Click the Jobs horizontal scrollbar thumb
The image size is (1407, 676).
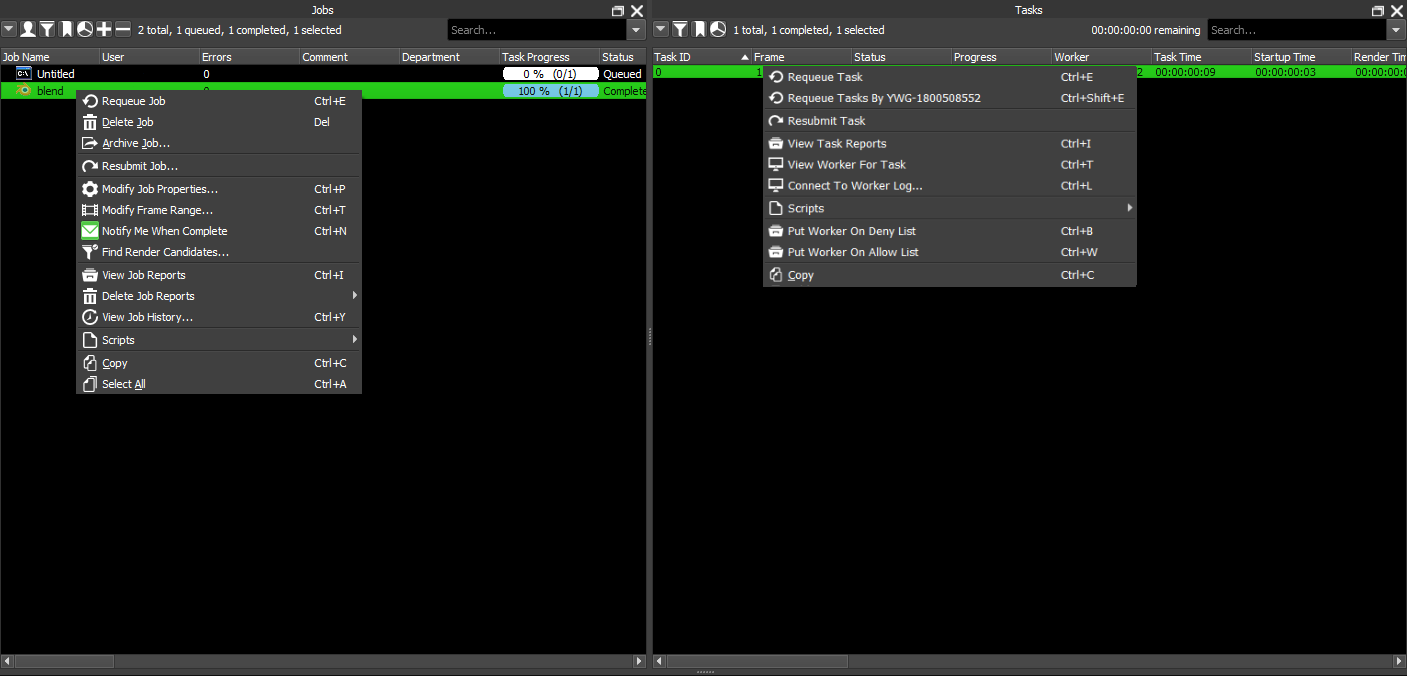tap(64, 661)
